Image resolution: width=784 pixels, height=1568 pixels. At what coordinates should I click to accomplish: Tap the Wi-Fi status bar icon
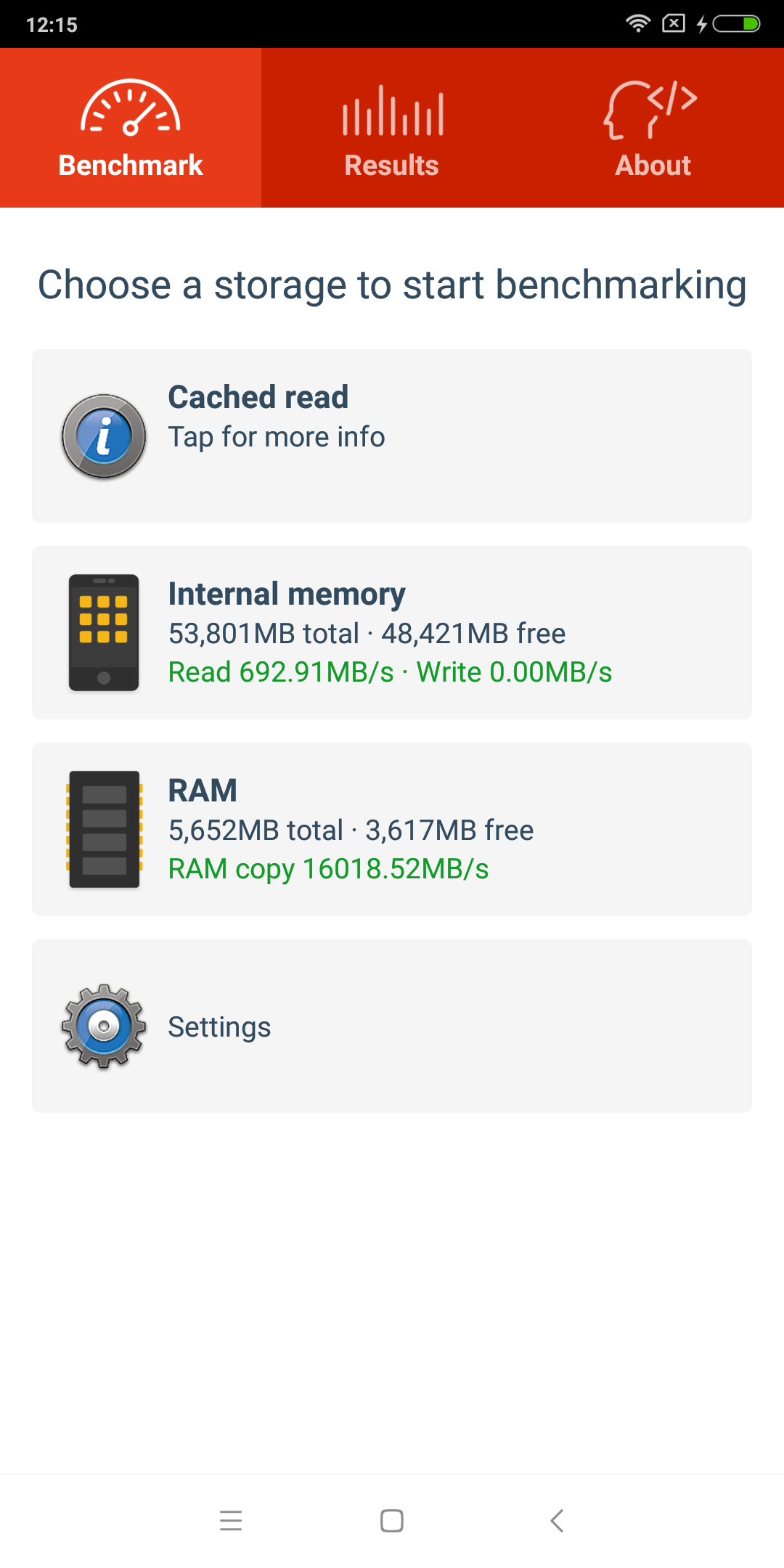point(637,23)
